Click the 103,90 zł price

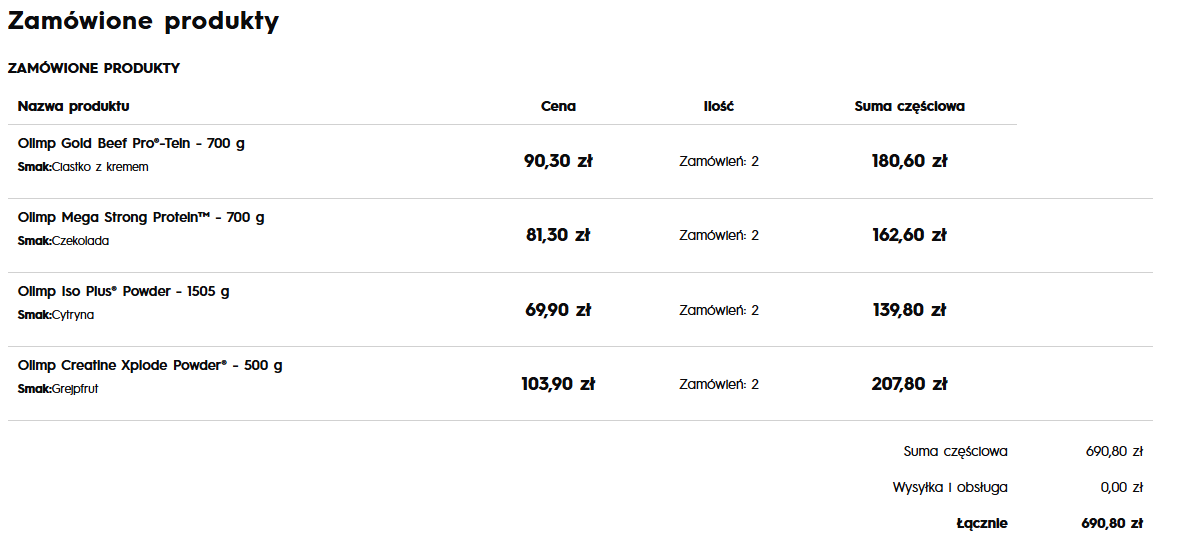(x=558, y=384)
